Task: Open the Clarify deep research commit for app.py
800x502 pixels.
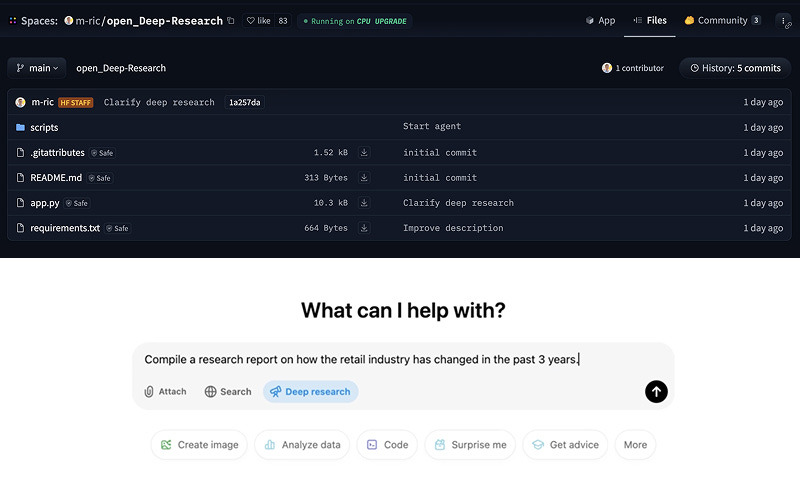Action: (458, 203)
